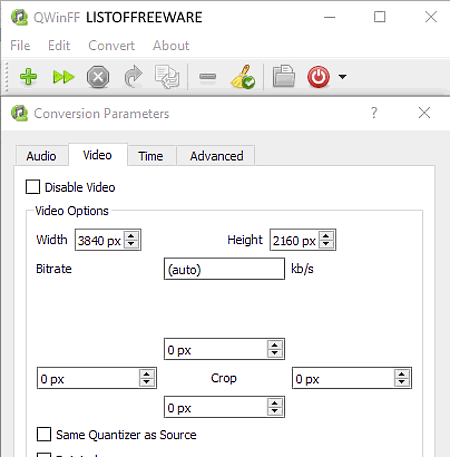Click the Bitrate (auto) input field
This screenshot has width=450, height=457.
coord(224,269)
